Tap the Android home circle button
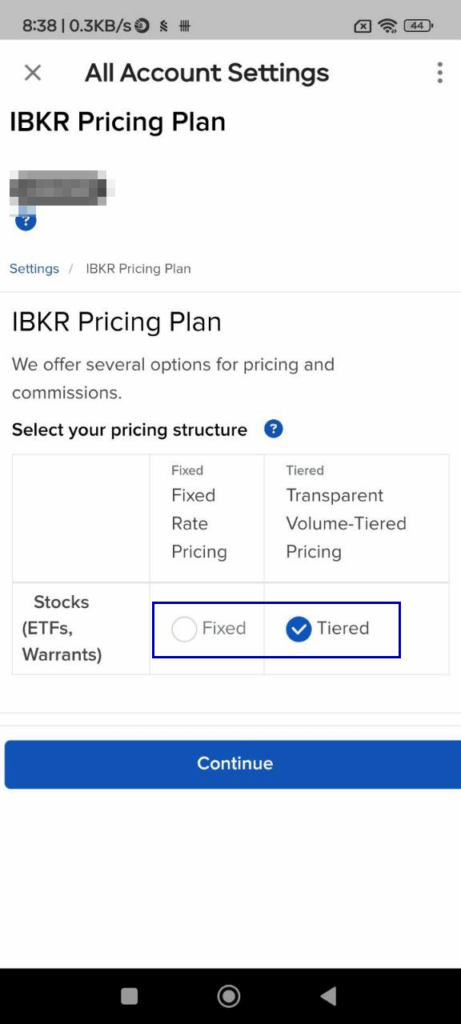Viewport: 461px width, 1024px height. coord(229,996)
